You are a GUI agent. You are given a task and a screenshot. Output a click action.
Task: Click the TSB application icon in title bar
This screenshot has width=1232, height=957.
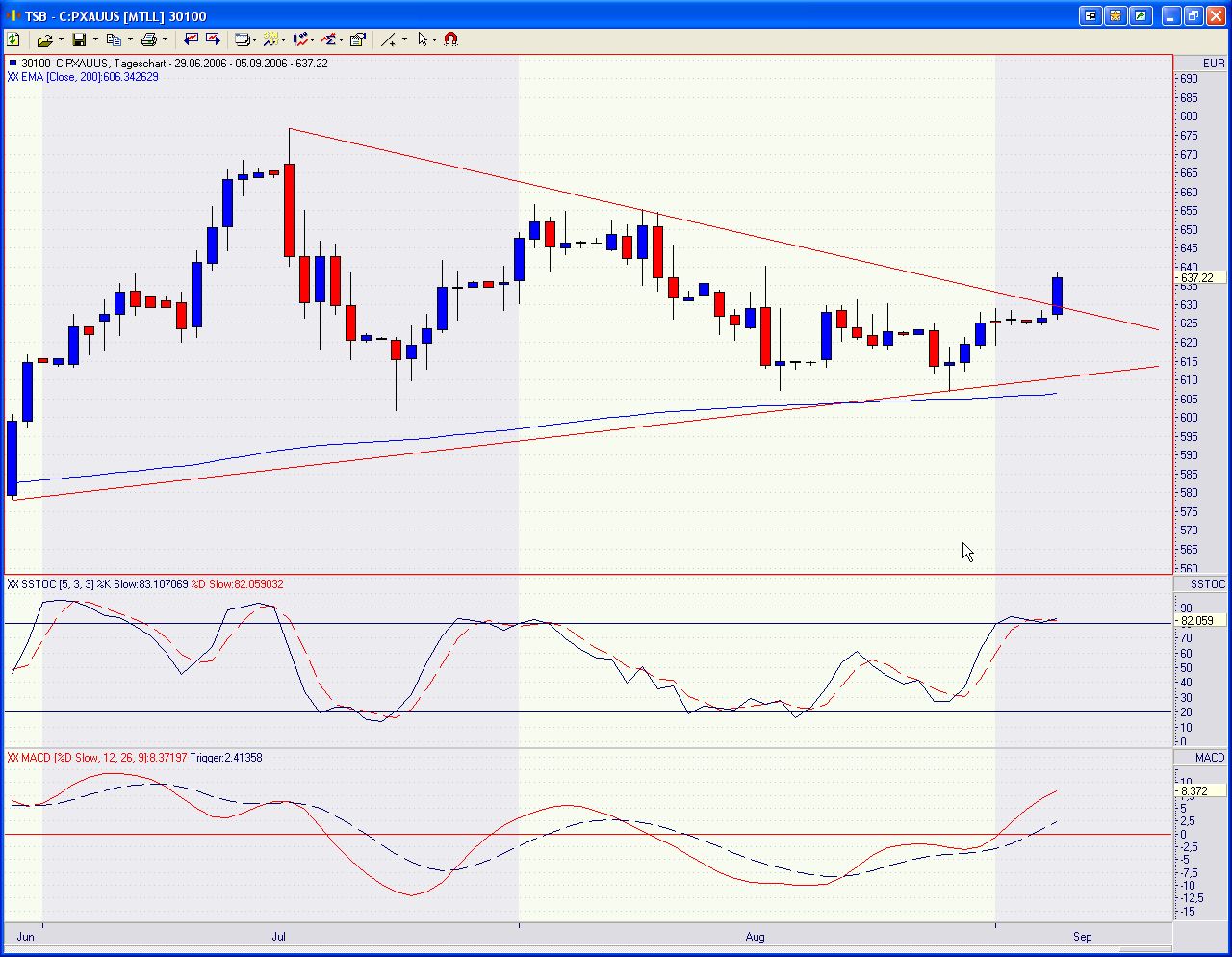click(13, 15)
